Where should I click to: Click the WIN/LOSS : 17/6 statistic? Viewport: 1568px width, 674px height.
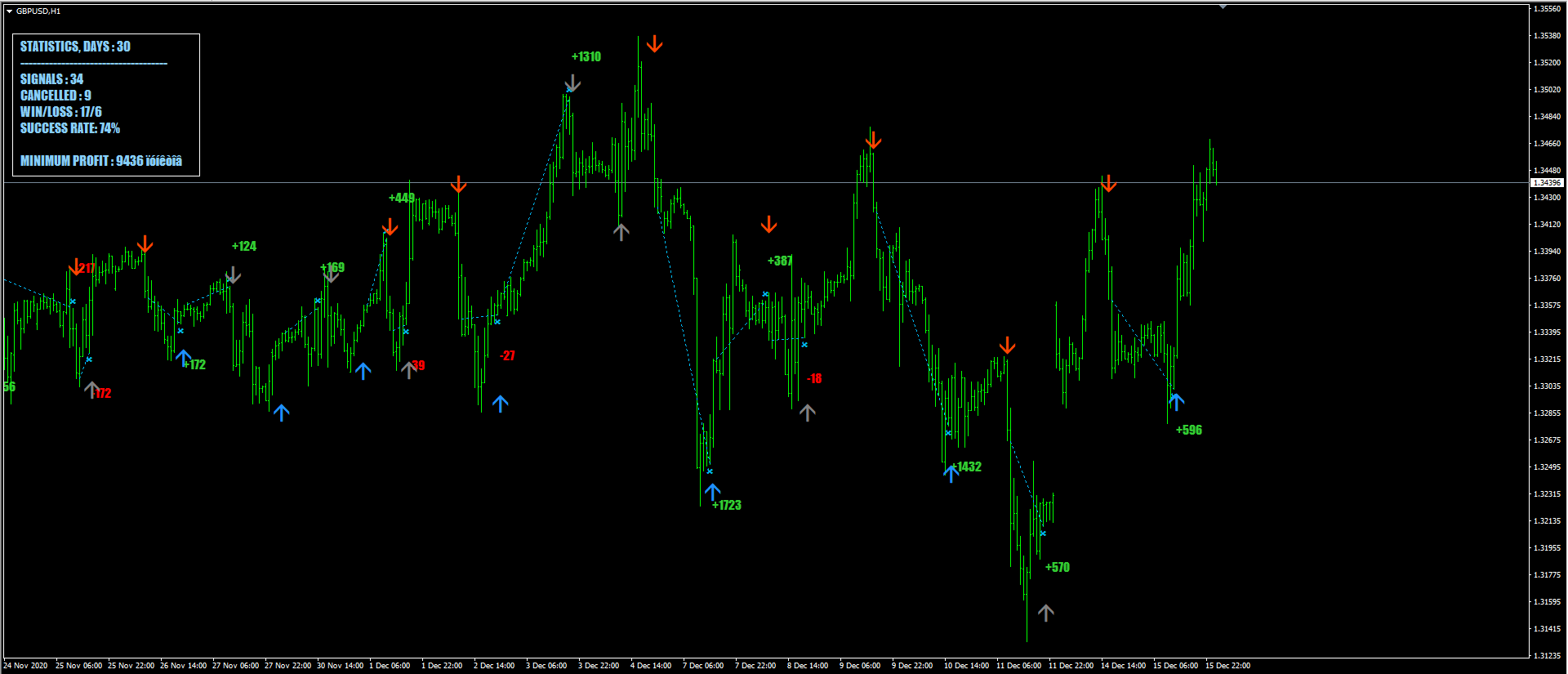(x=61, y=112)
